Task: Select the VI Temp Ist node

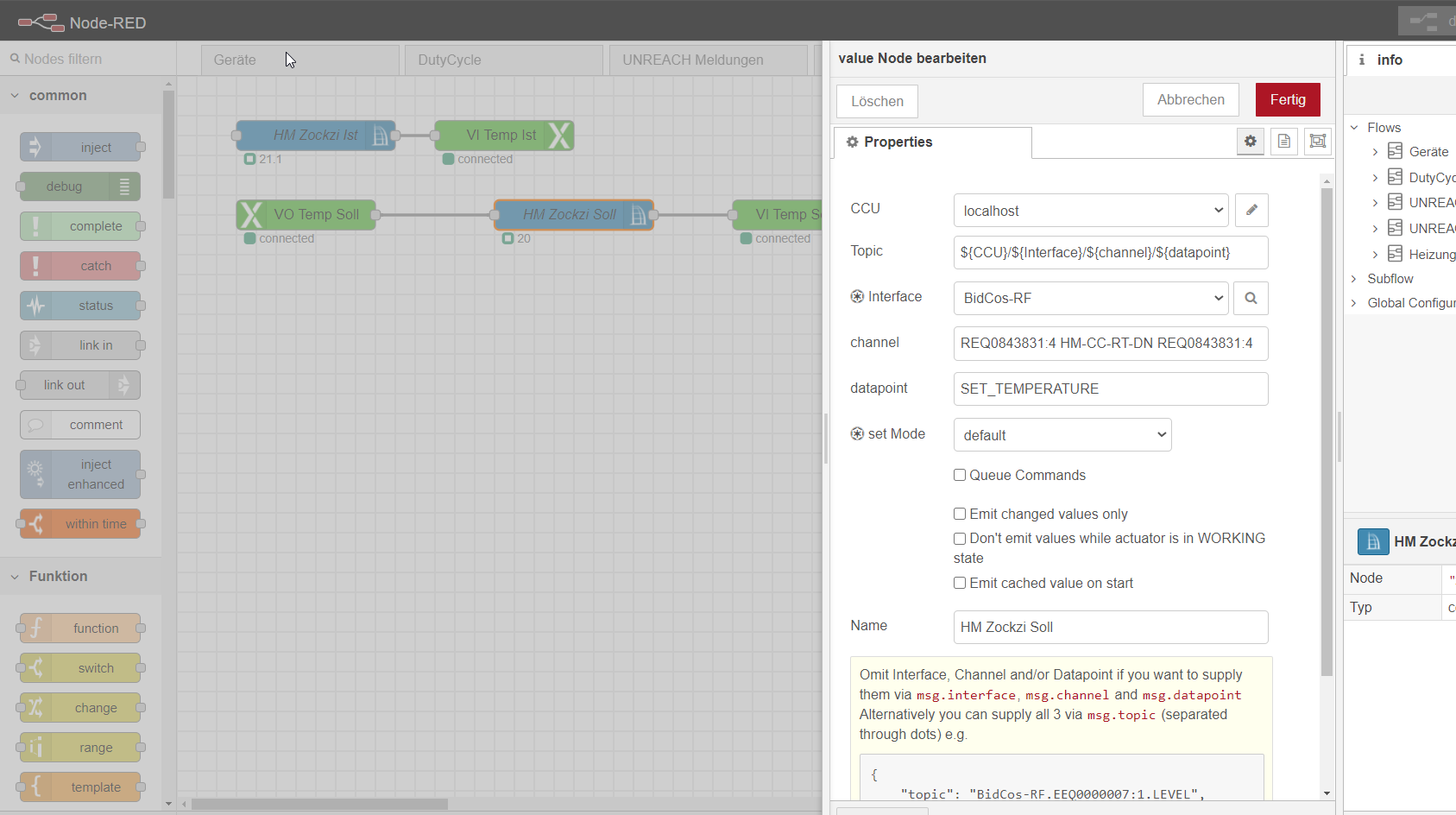Action: pyautogui.click(x=504, y=136)
